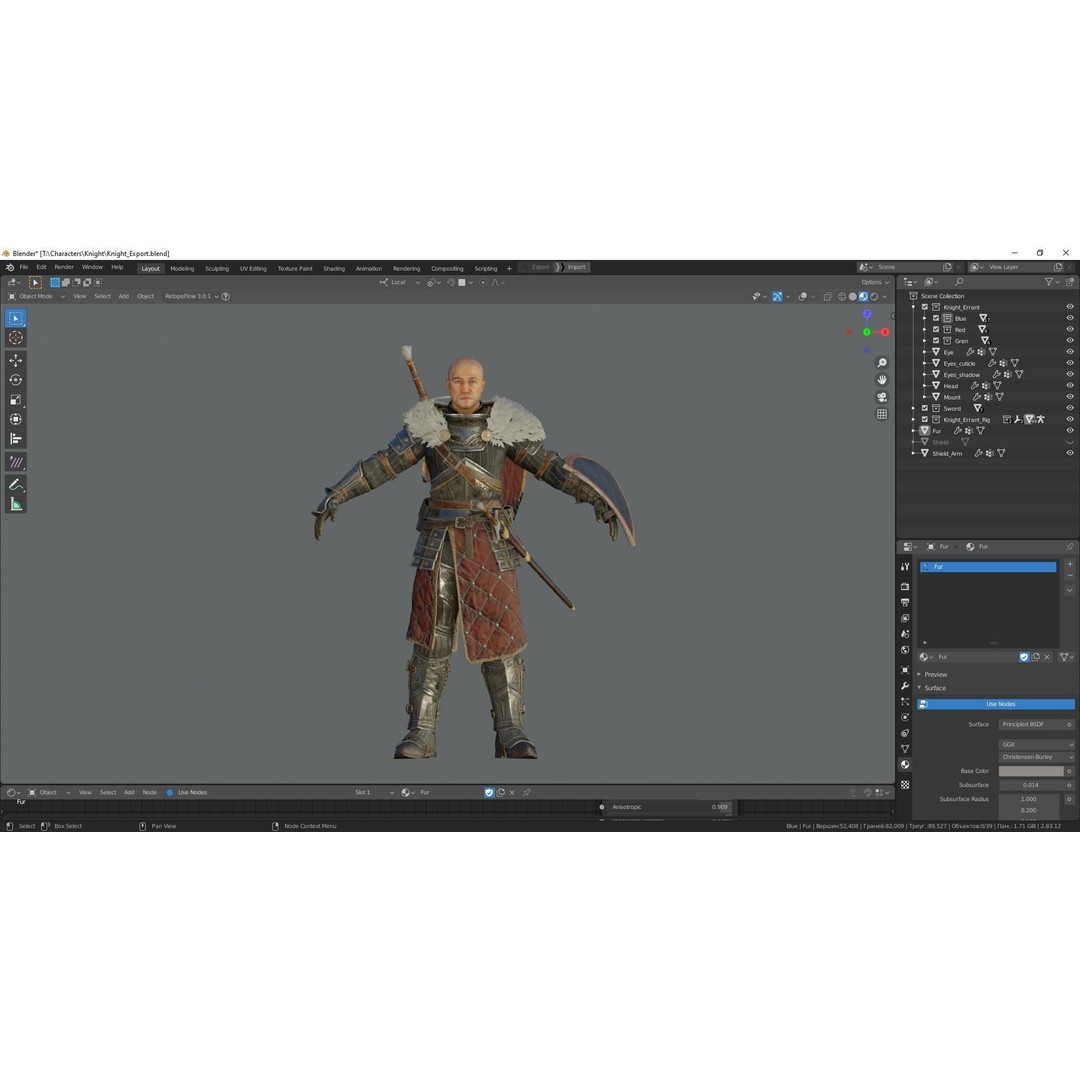Image resolution: width=1080 pixels, height=1080 pixels.
Task: Open the GGX distribution dropdown
Action: [1037, 745]
